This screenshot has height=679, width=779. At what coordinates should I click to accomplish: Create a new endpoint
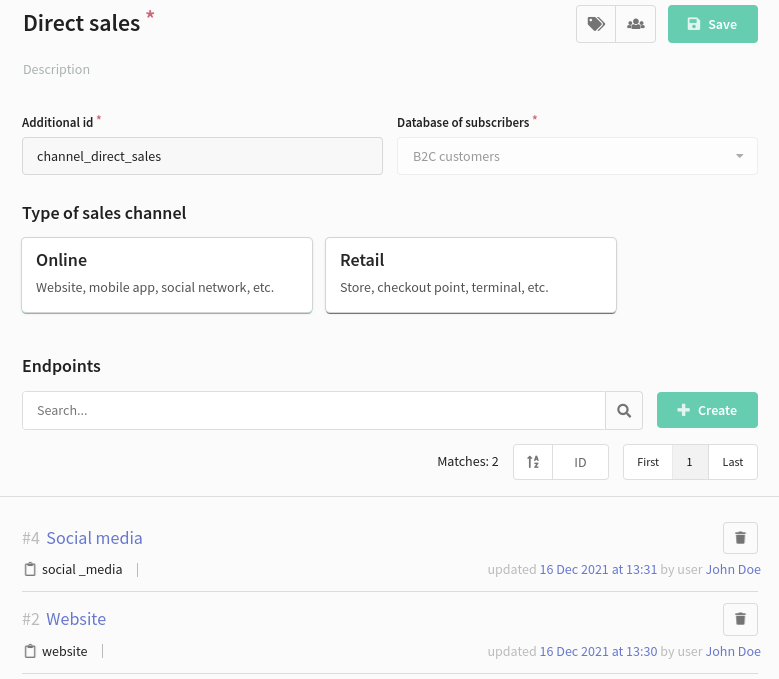tap(707, 410)
